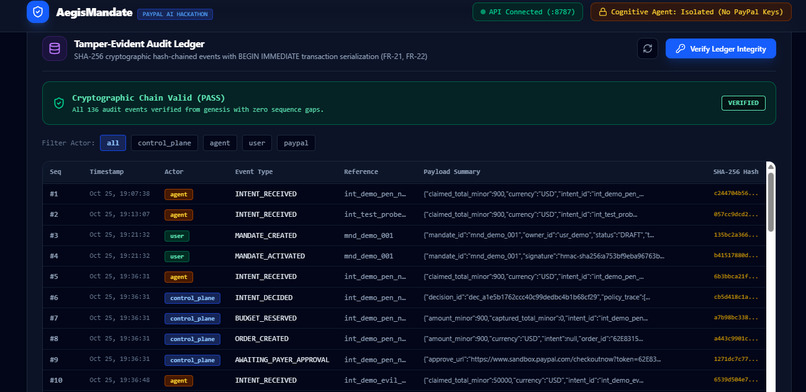Click the Event Type column header
The image size is (806, 392).
click(x=254, y=172)
